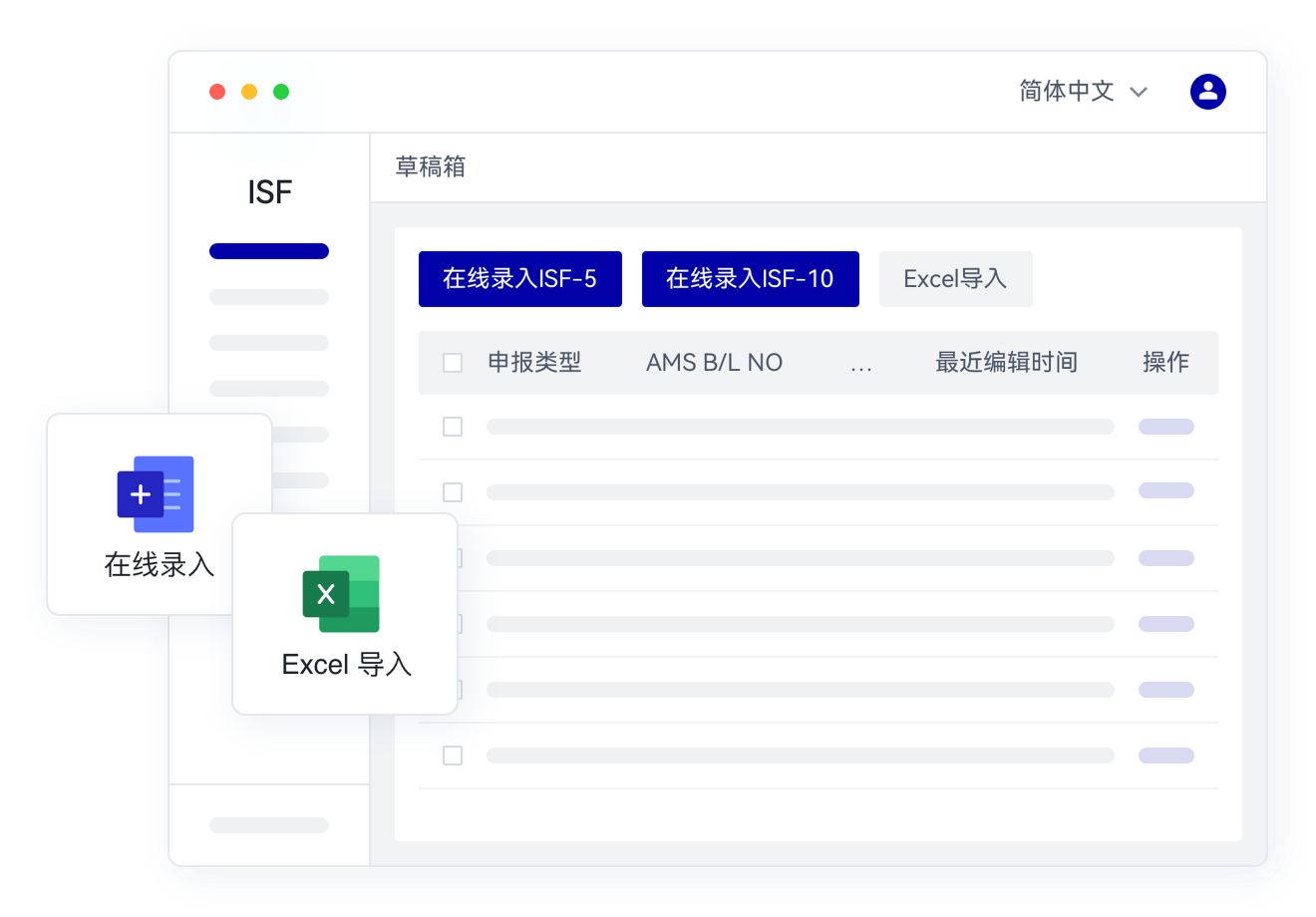
Task: Click the 操作 pill on the first row
Action: coord(1165,426)
